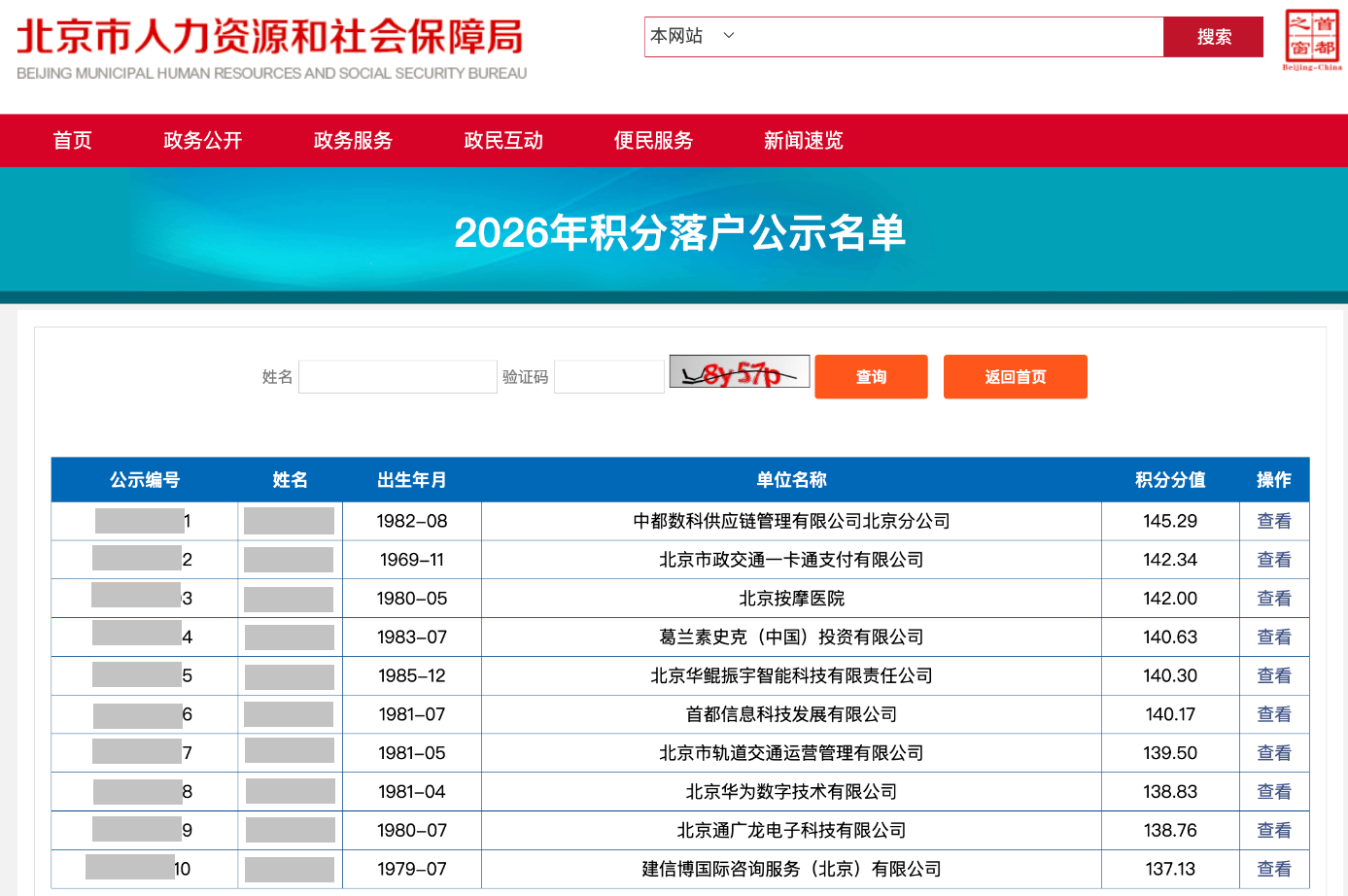Click the score cell 138.83

1170,792
